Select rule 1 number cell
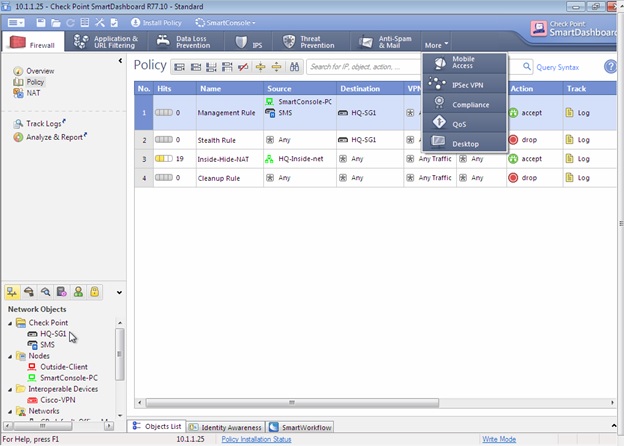This screenshot has height=446, width=624. pyautogui.click(x=144, y=113)
